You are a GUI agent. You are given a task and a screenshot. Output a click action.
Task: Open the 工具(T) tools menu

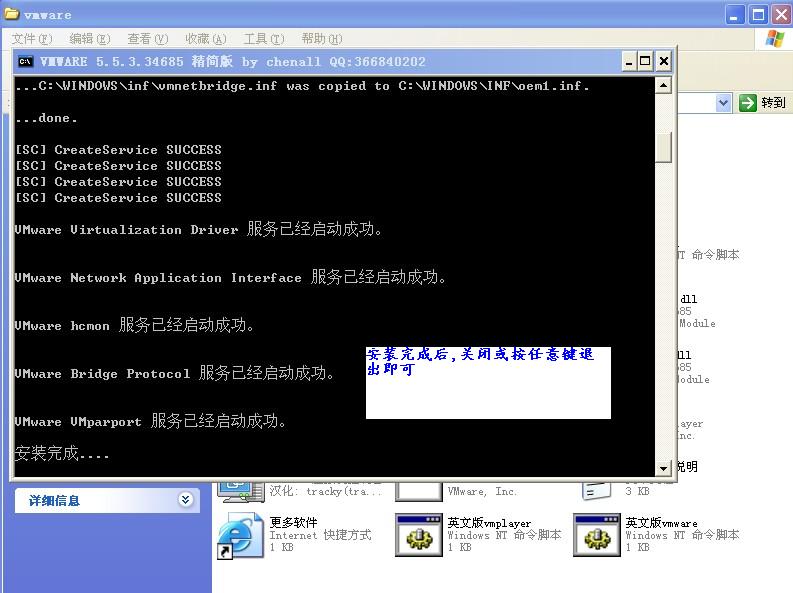point(263,38)
